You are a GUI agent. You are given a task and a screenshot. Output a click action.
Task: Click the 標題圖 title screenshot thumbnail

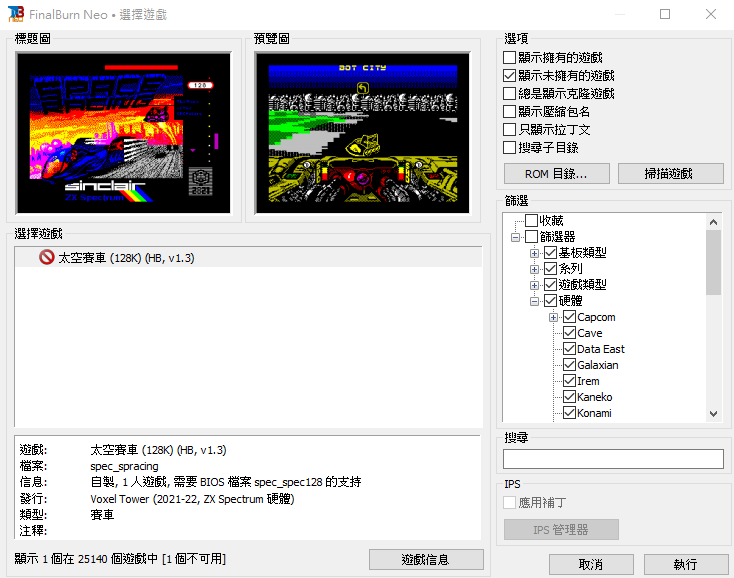(x=124, y=132)
